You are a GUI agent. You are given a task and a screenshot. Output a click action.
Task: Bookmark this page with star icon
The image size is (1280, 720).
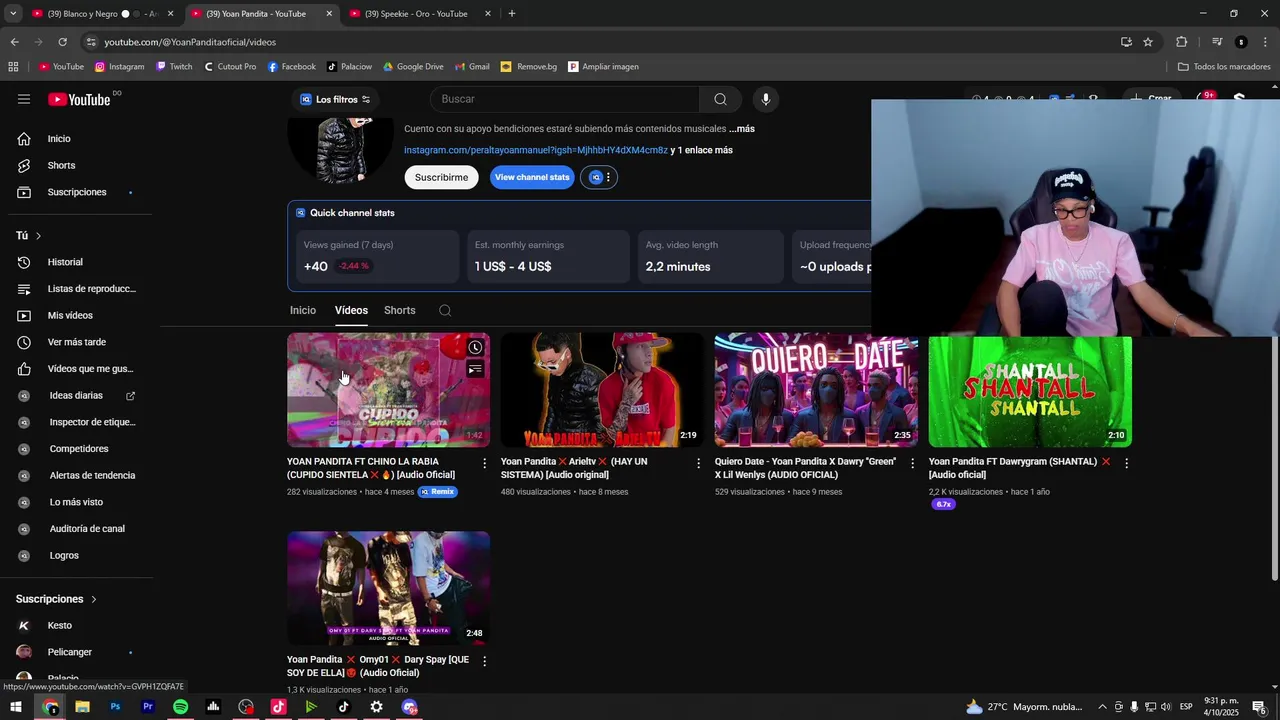(x=1148, y=42)
